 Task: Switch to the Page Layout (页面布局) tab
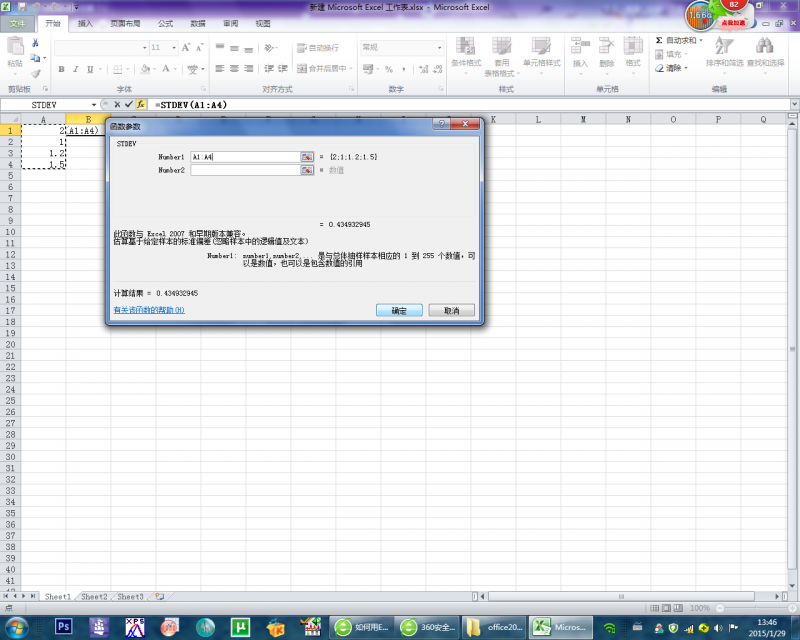click(x=125, y=23)
